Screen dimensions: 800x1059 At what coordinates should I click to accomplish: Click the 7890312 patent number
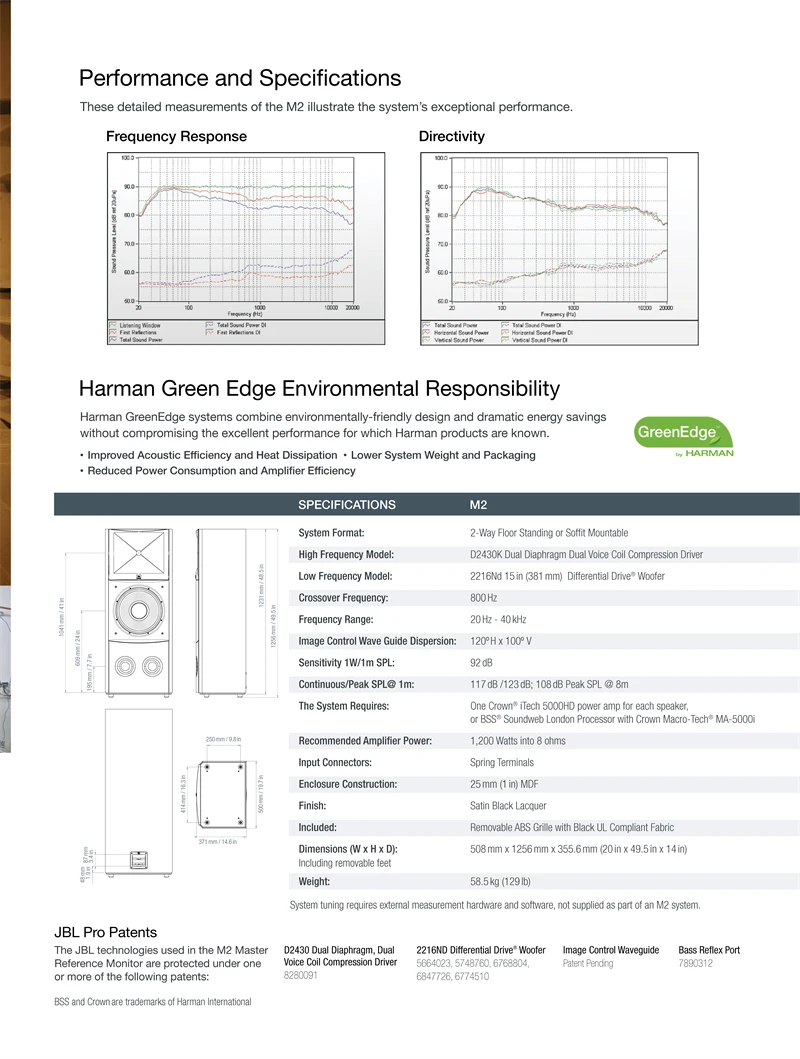tap(695, 963)
